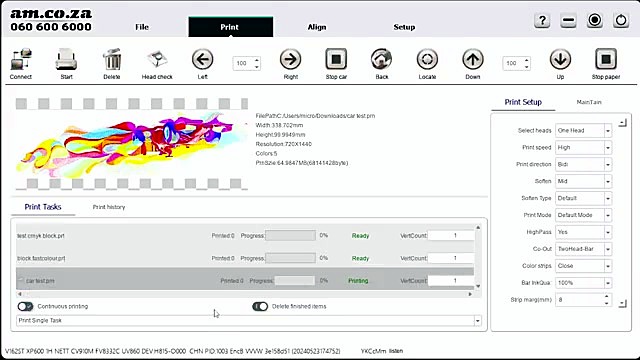Select the Print tab
The height and width of the screenshot is (360, 640).
pyautogui.click(x=231, y=27)
